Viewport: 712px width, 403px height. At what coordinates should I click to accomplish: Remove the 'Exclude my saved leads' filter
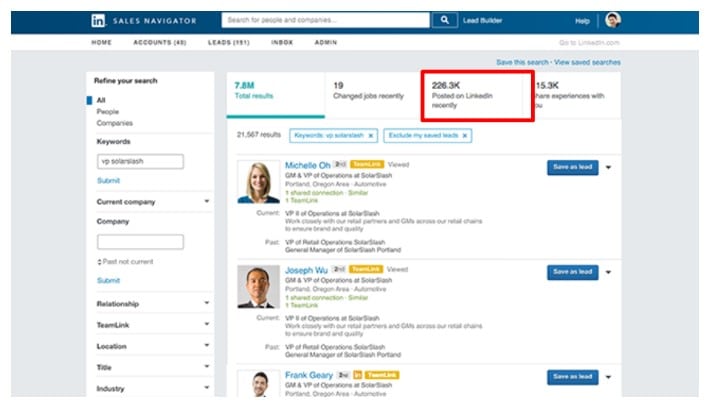[x=465, y=134]
